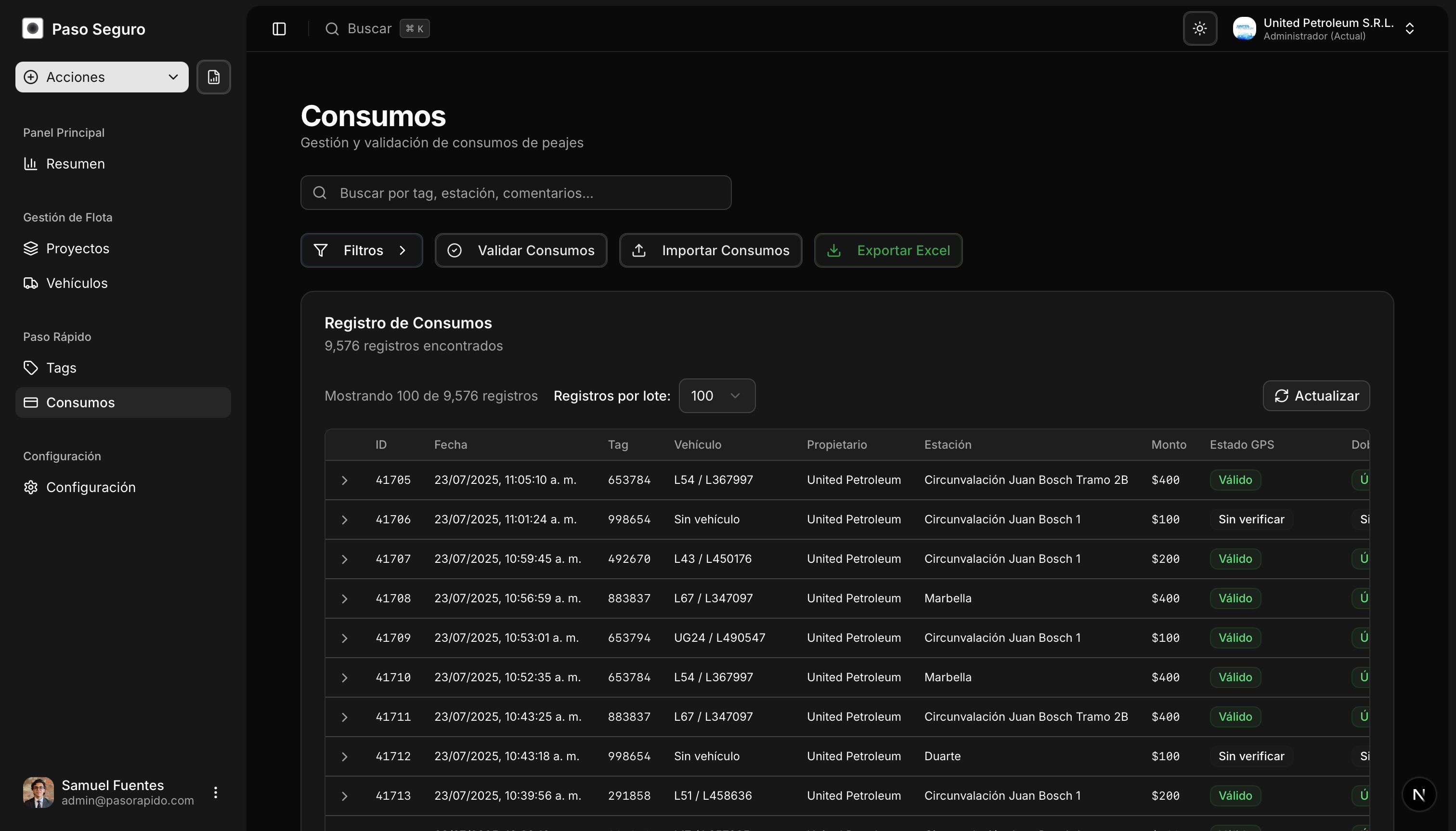This screenshot has width=1456, height=831.
Task: Open the user options three-dot menu
Action: point(215,792)
